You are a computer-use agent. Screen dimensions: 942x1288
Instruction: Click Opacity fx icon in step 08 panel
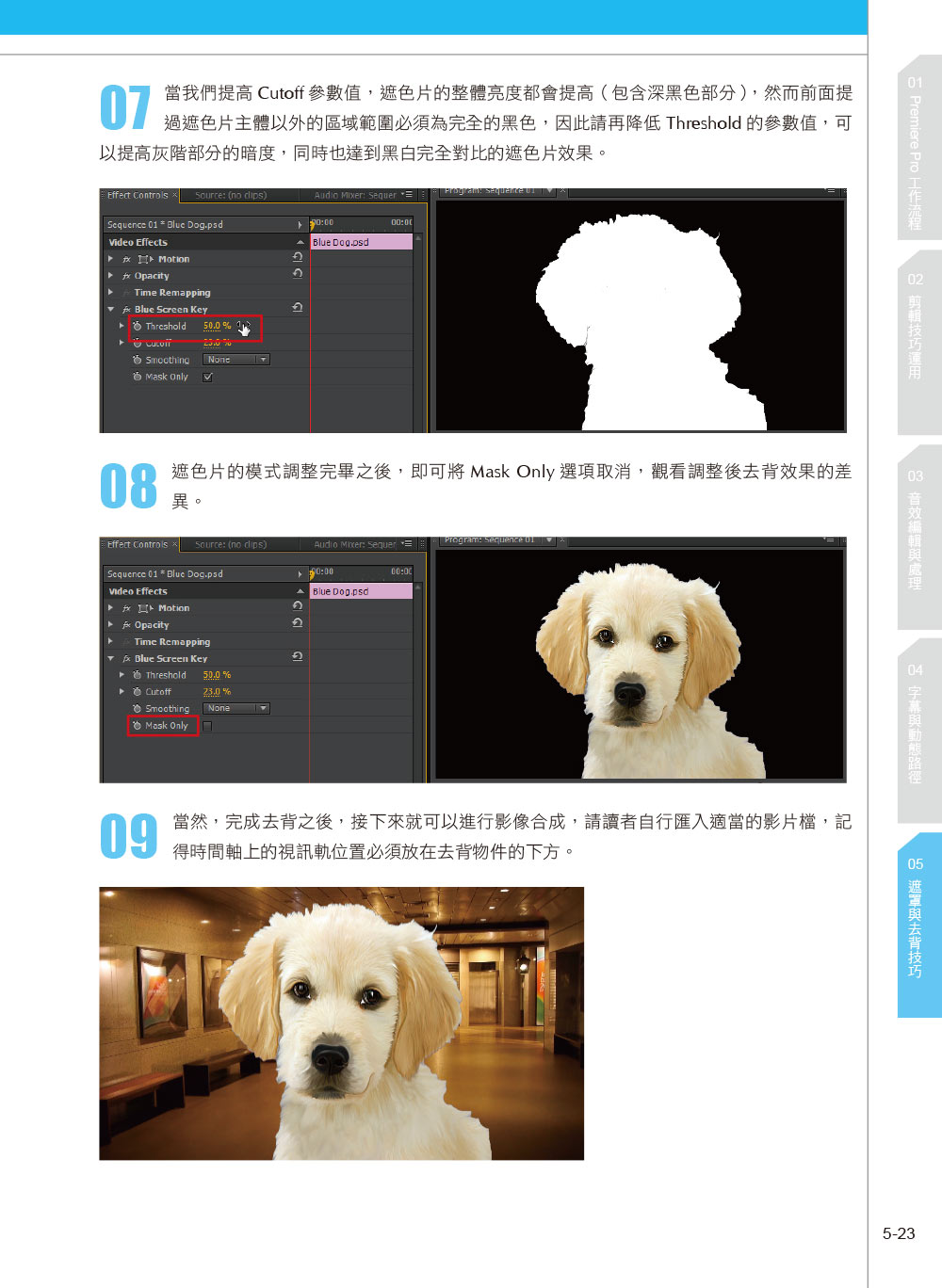(126, 625)
